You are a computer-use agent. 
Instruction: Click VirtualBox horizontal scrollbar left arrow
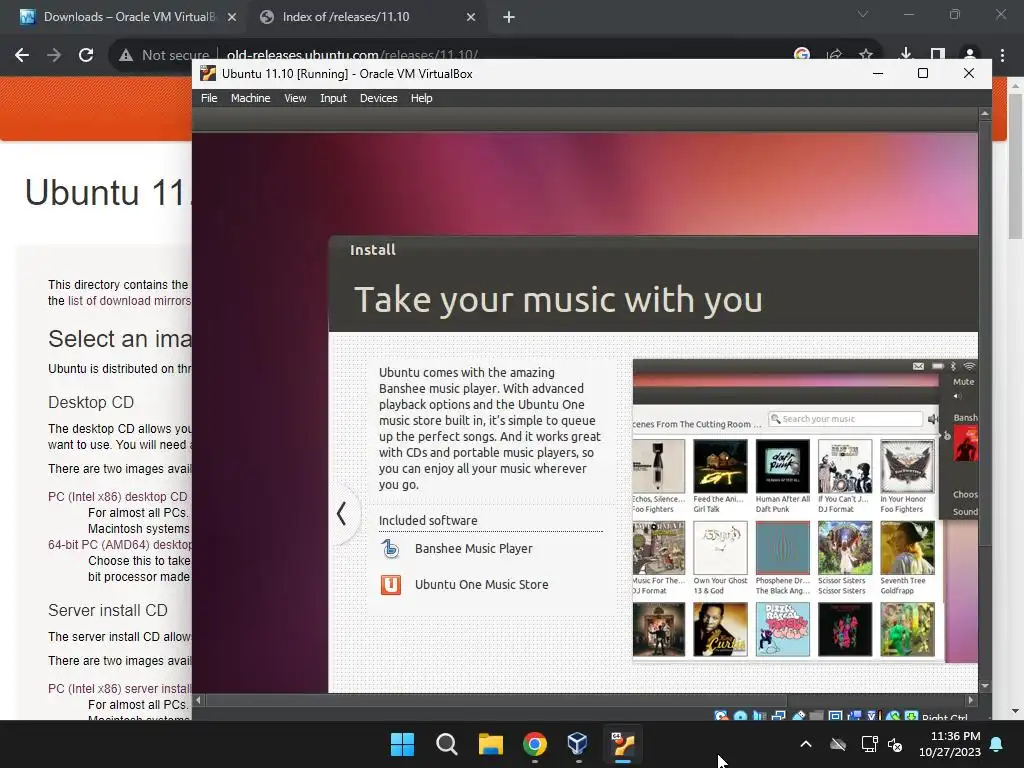point(199,700)
